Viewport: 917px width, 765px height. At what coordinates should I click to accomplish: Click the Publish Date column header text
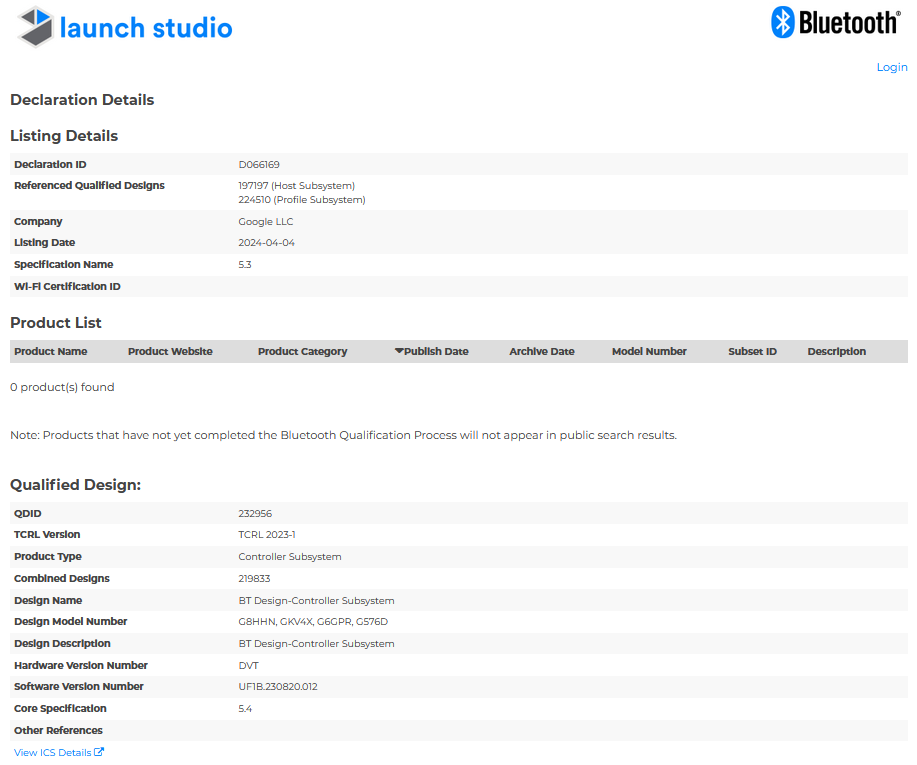tap(436, 351)
